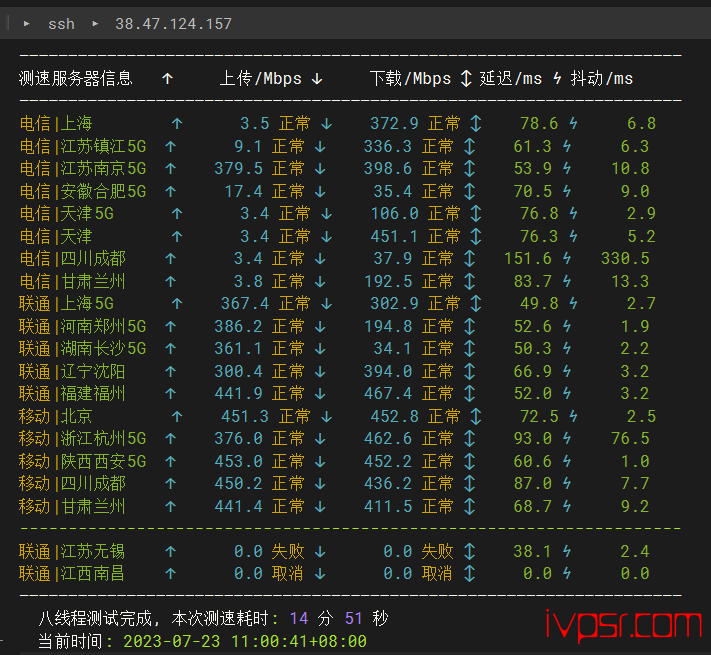Screen dimensions: 711x655
Task: Click the up-down arrow icon before 延迟/ms header
Action: [466, 78]
